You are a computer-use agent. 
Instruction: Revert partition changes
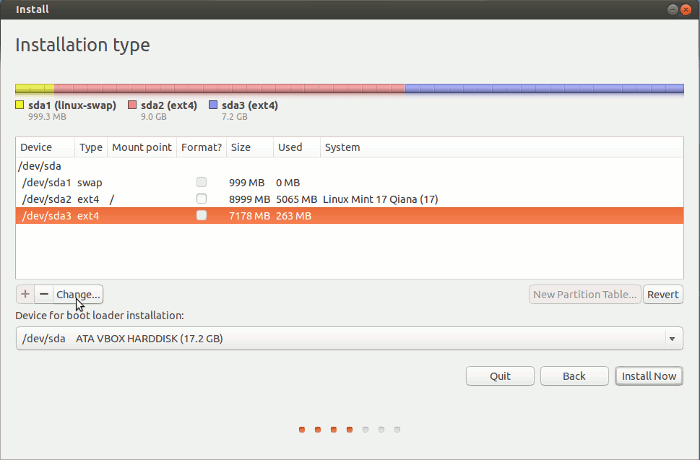point(663,294)
